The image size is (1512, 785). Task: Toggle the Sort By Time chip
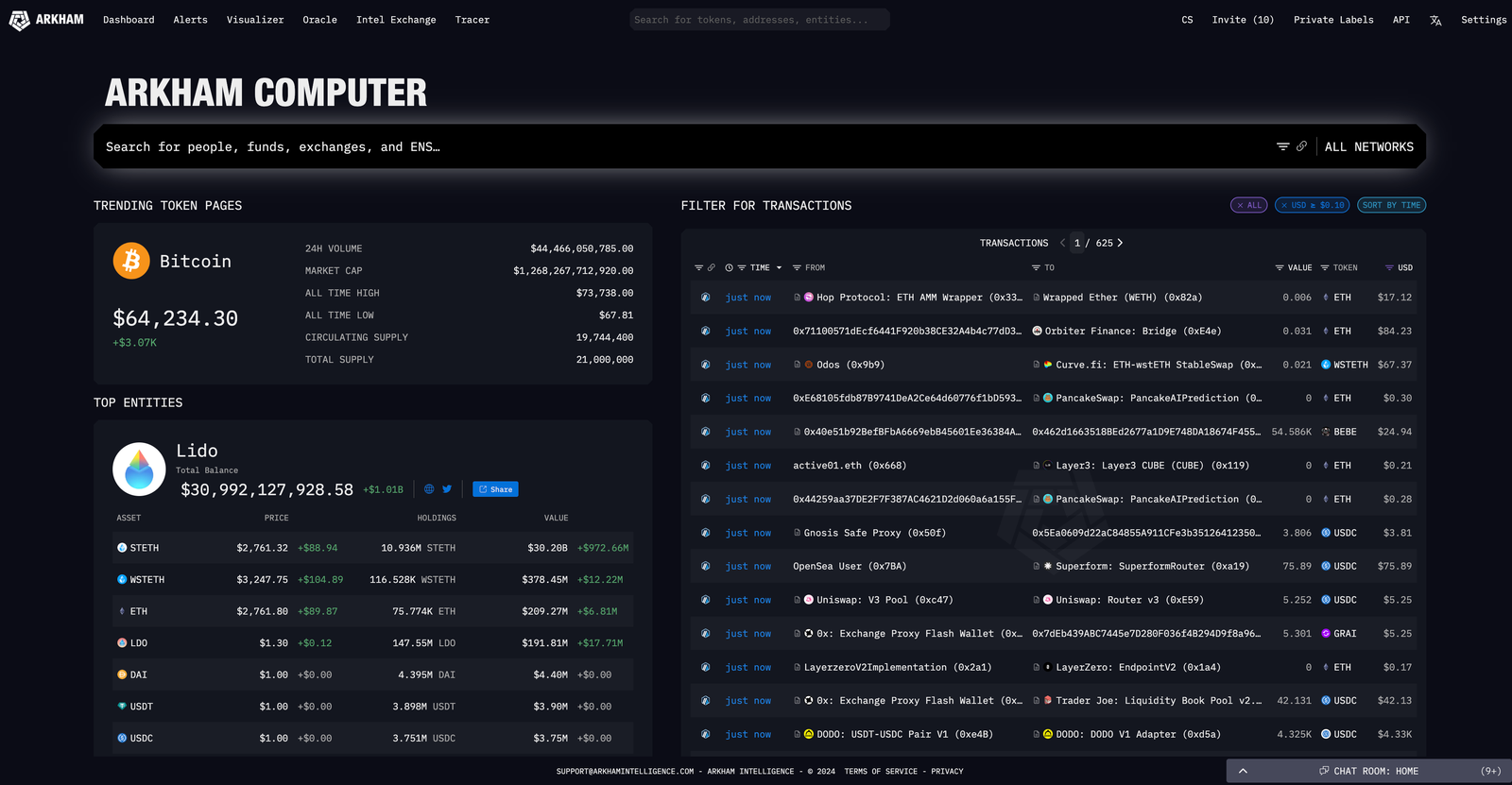point(1391,206)
